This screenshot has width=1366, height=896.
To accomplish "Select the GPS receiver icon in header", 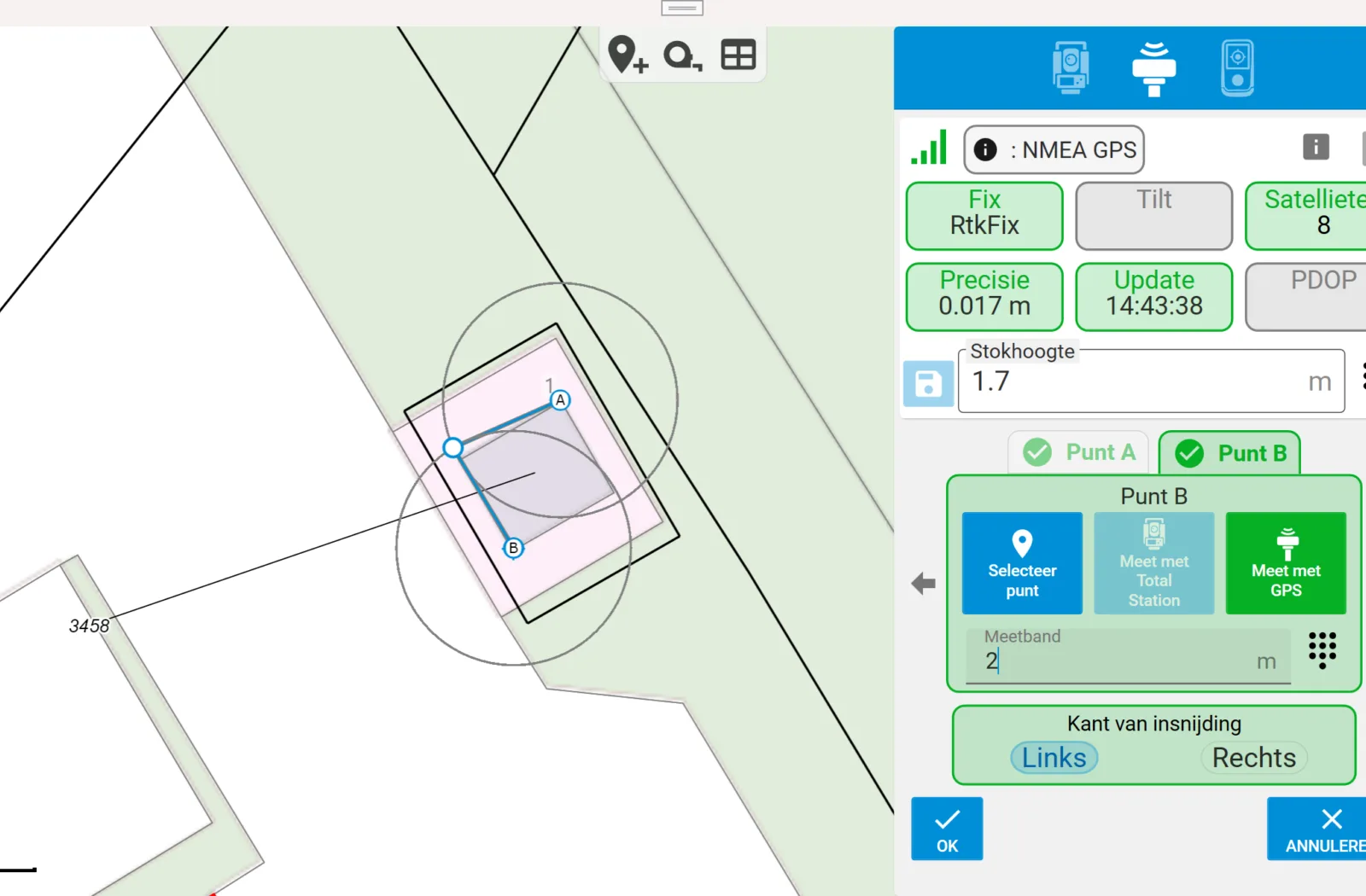I will point(1153,68).
